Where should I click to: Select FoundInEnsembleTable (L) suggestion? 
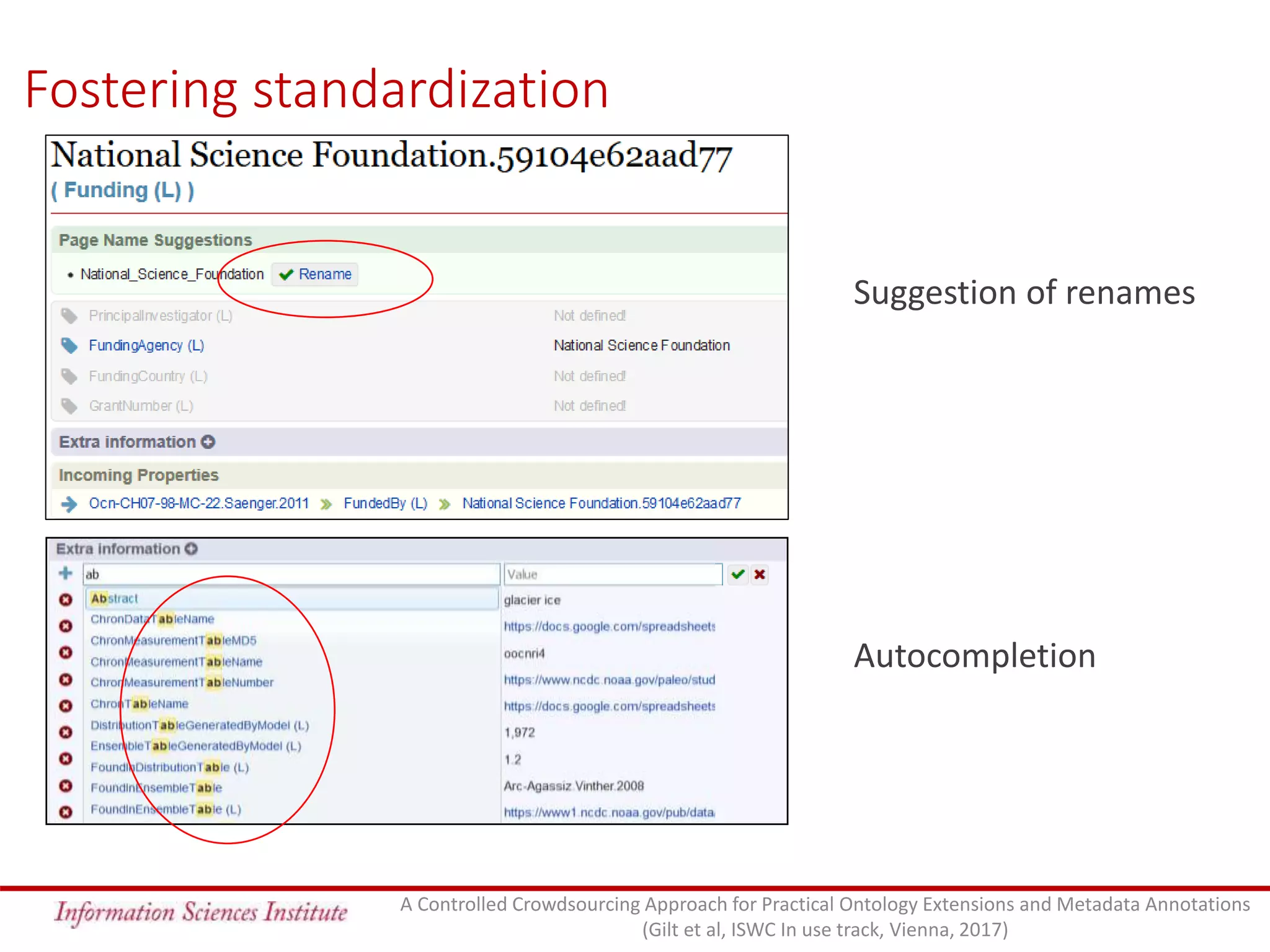coord(166,809)
